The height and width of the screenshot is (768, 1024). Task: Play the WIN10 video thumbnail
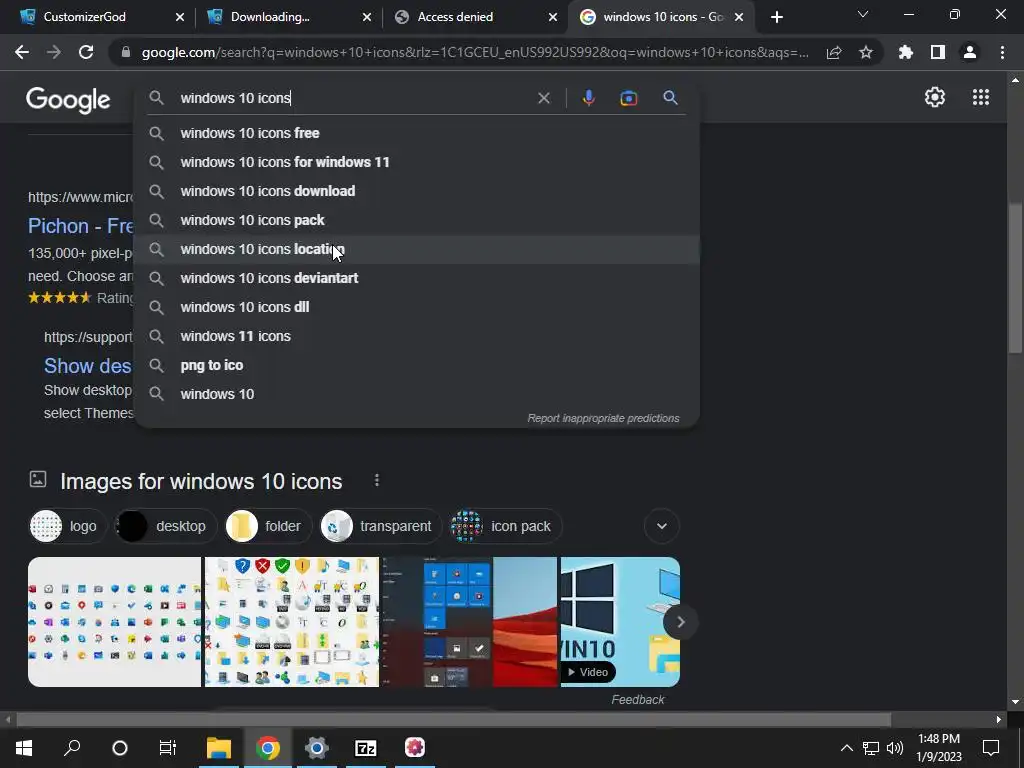tap(620, 622)
